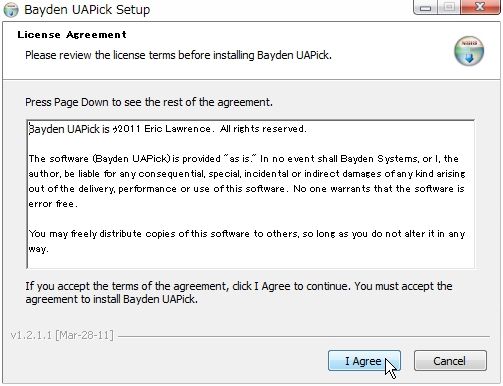Close the Bayden UAPick Setup window

pyautogui.click(x=480, y=7)
